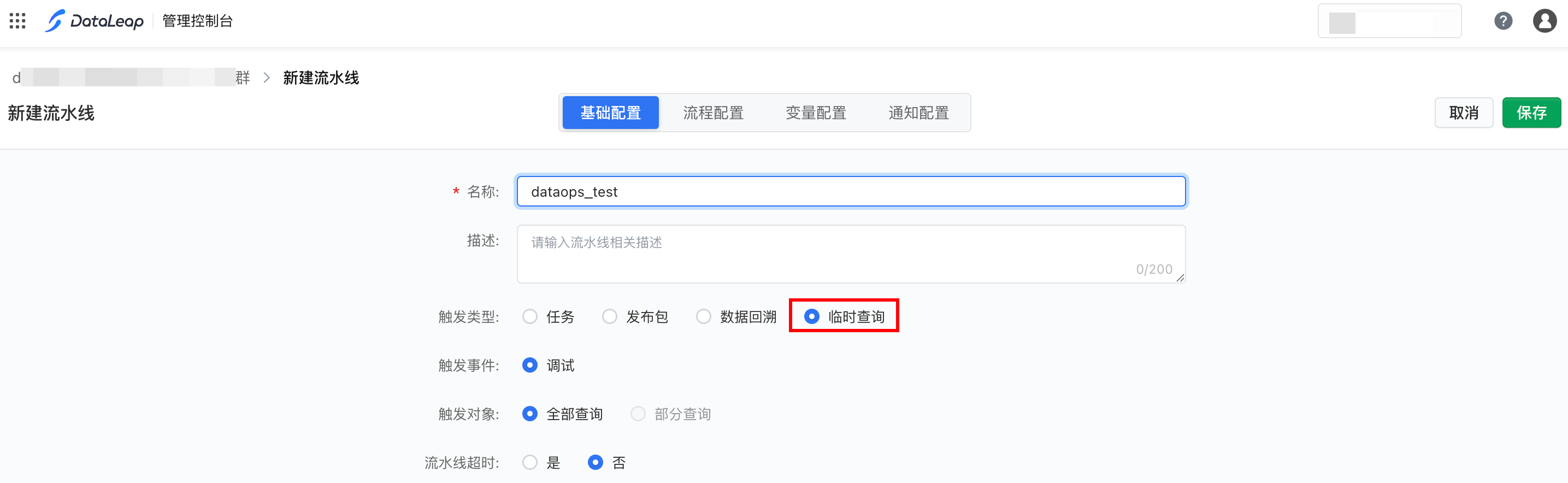Viewport: 1568px width, 483px height.
Task: Click the green 保存 button
Action: (x=1531, y=113)
